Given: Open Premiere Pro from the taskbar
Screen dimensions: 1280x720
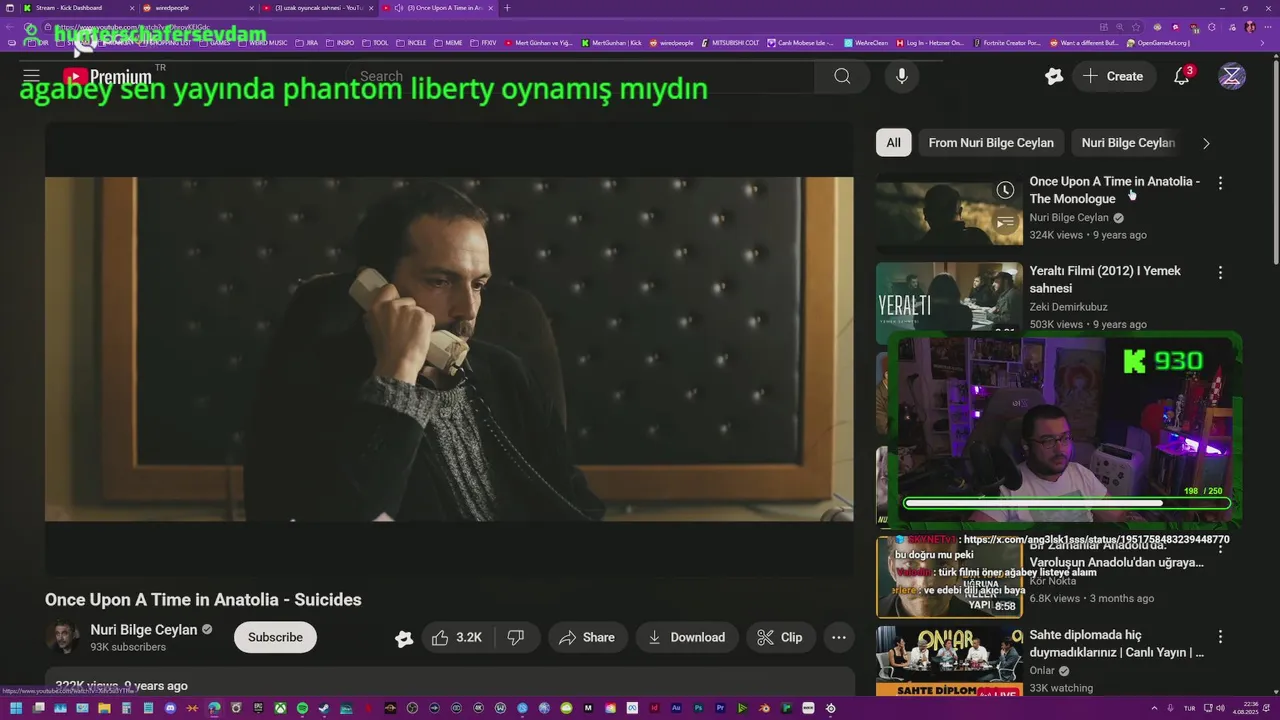Looking at the screenshot, I should [720, 708].
